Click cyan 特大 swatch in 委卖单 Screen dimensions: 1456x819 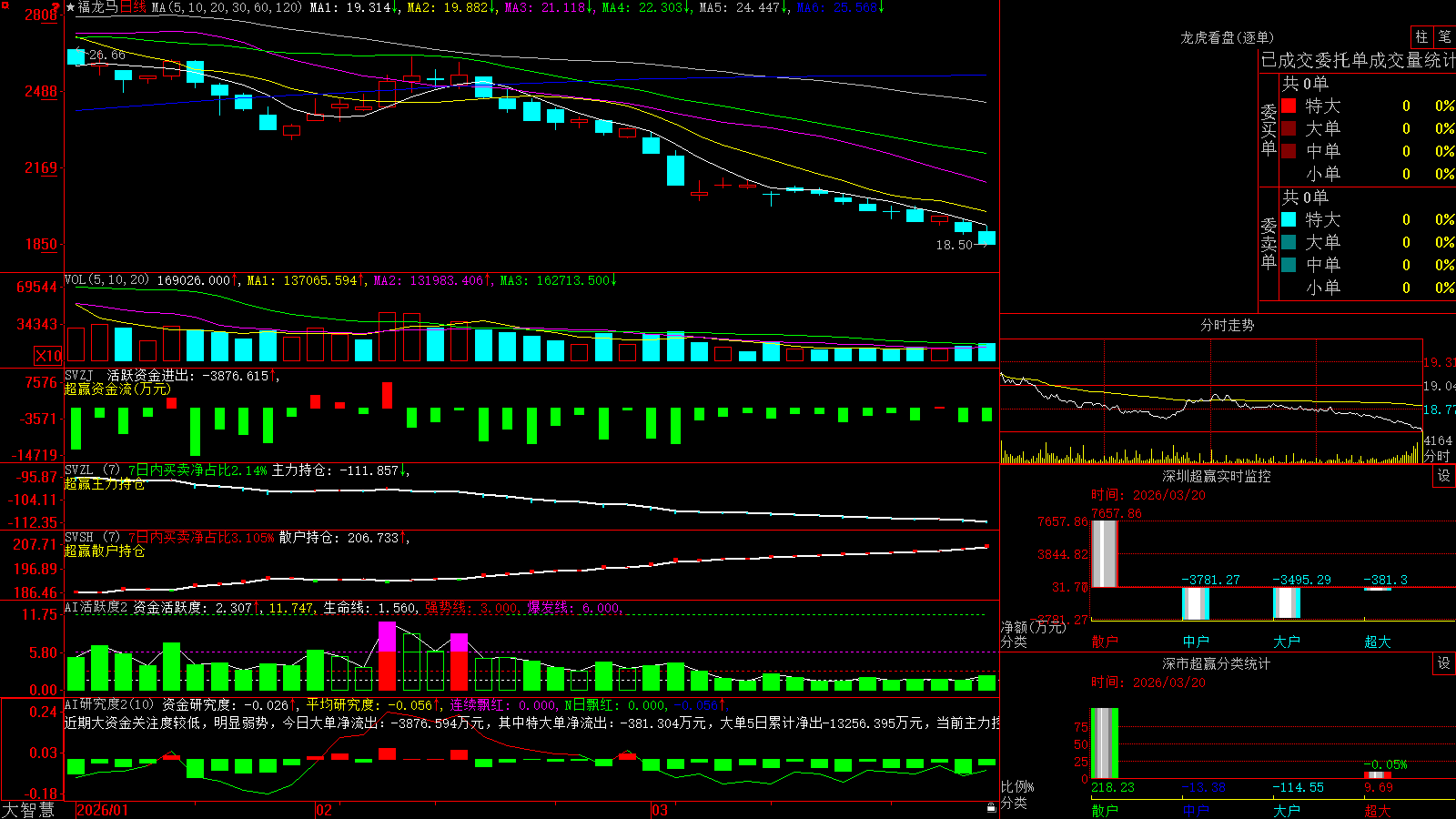point(1289,219)
